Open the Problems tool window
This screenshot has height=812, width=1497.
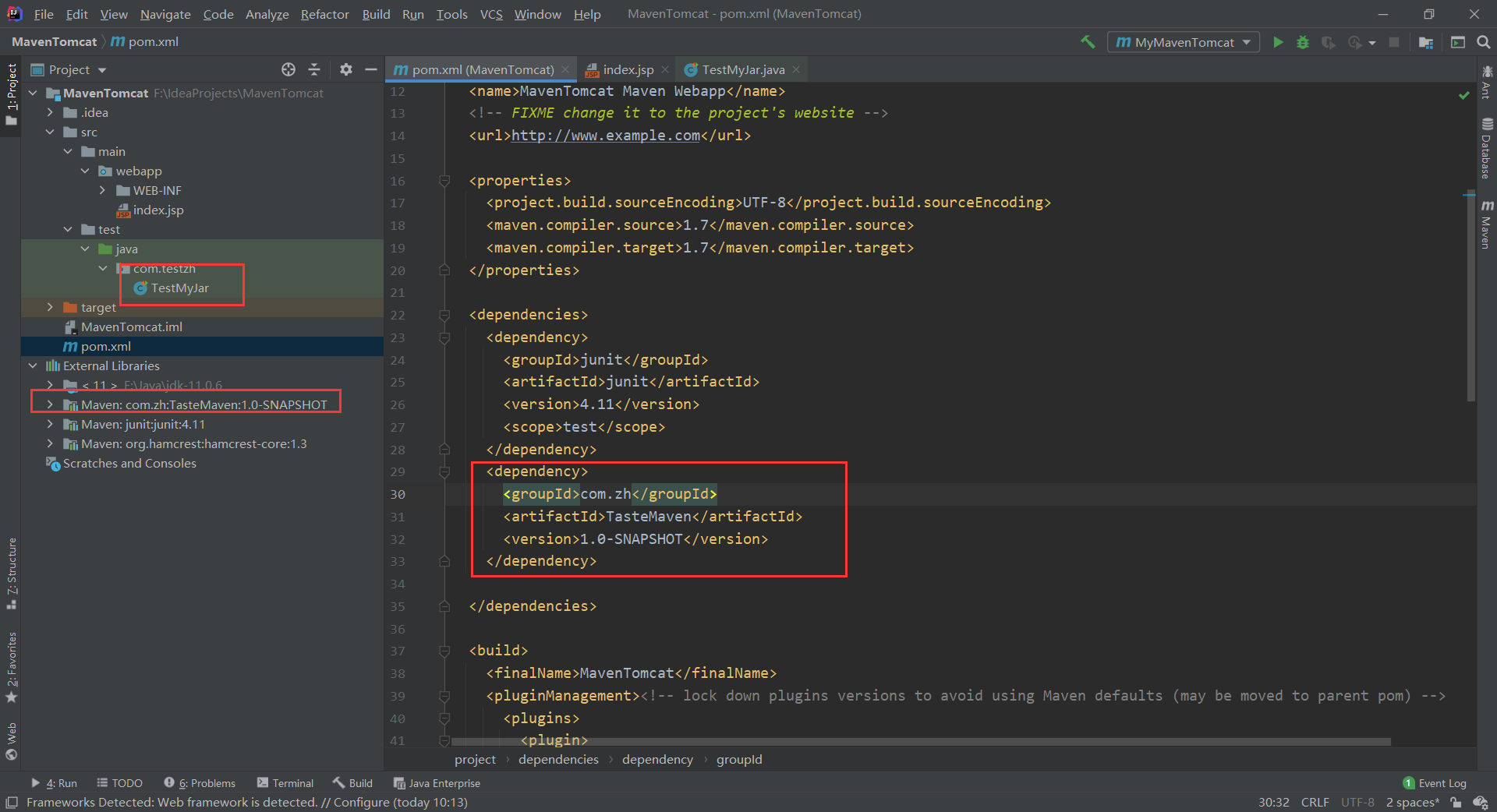pos(200,783)
